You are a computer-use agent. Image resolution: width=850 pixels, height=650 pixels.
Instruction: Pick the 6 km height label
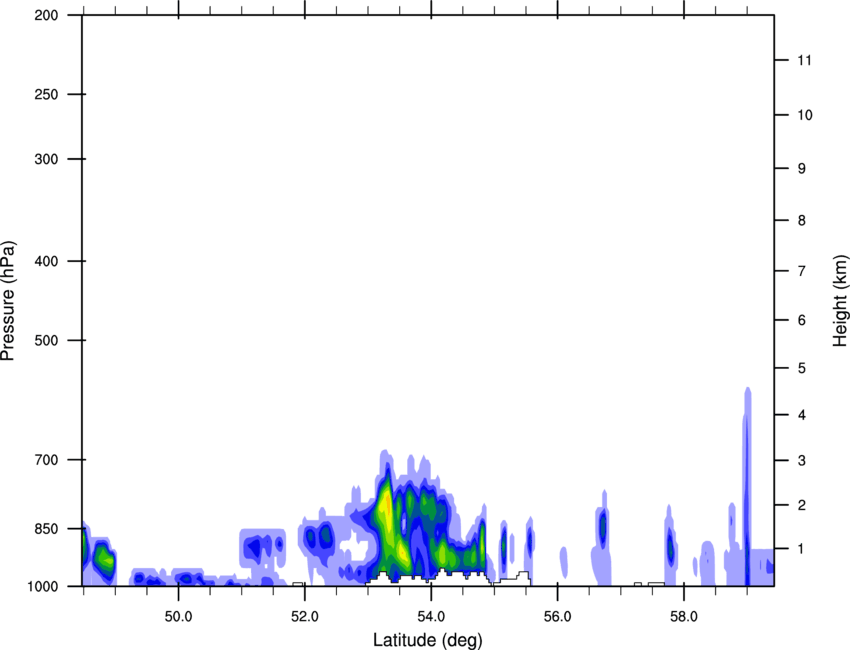click(x=802, y=320)
